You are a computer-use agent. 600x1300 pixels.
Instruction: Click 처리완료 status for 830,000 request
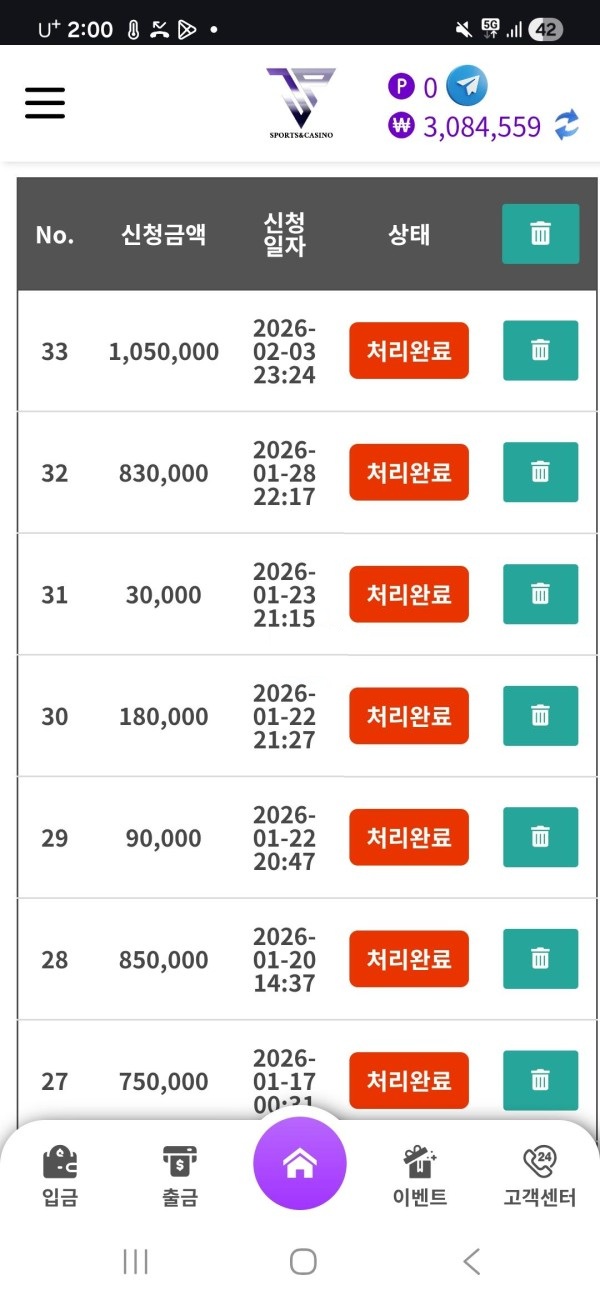pos(409,472)
